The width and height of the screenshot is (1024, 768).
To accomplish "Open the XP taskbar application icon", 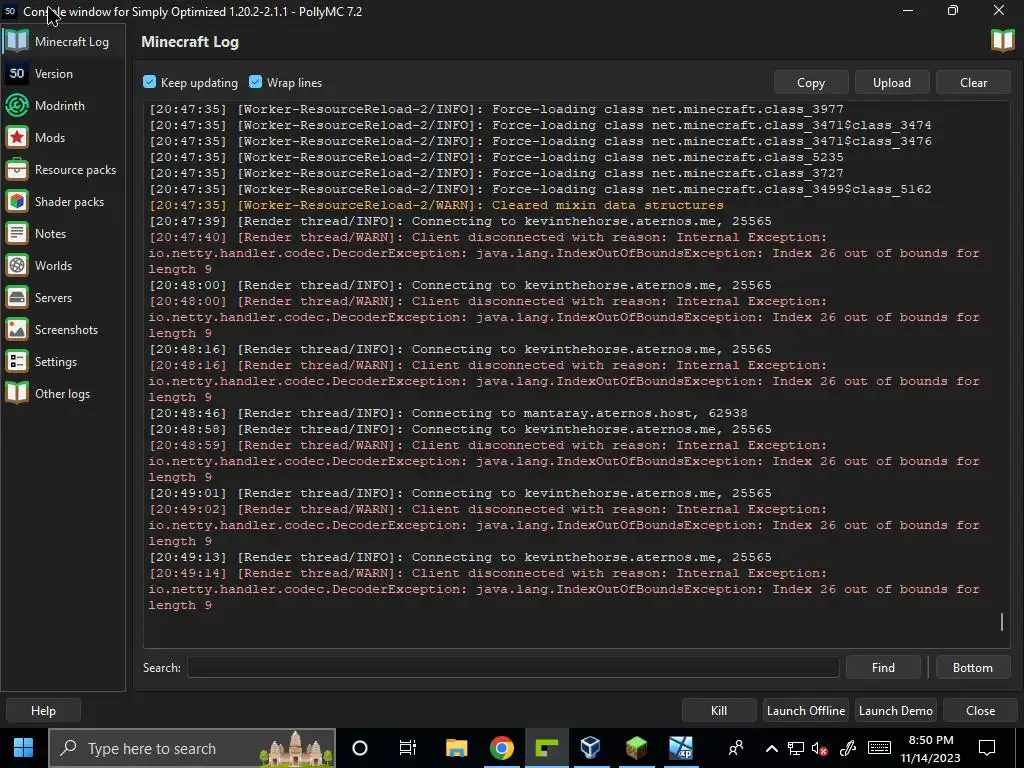I will coord(680,748).
